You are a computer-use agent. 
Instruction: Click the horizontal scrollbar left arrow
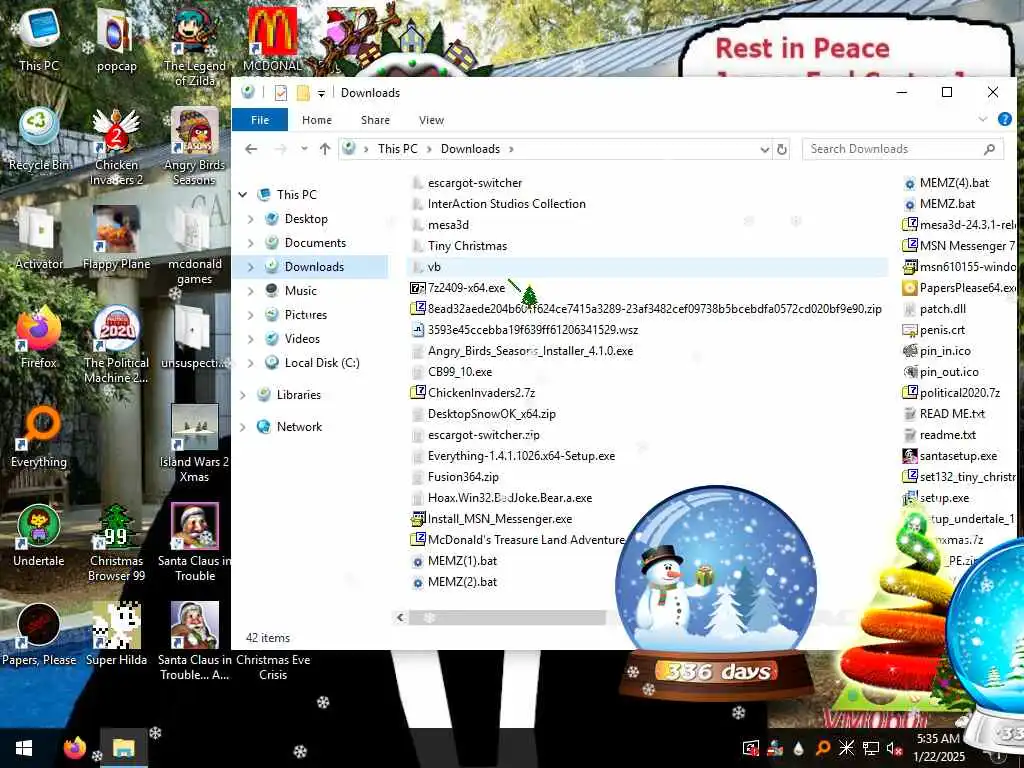(400, 617)
